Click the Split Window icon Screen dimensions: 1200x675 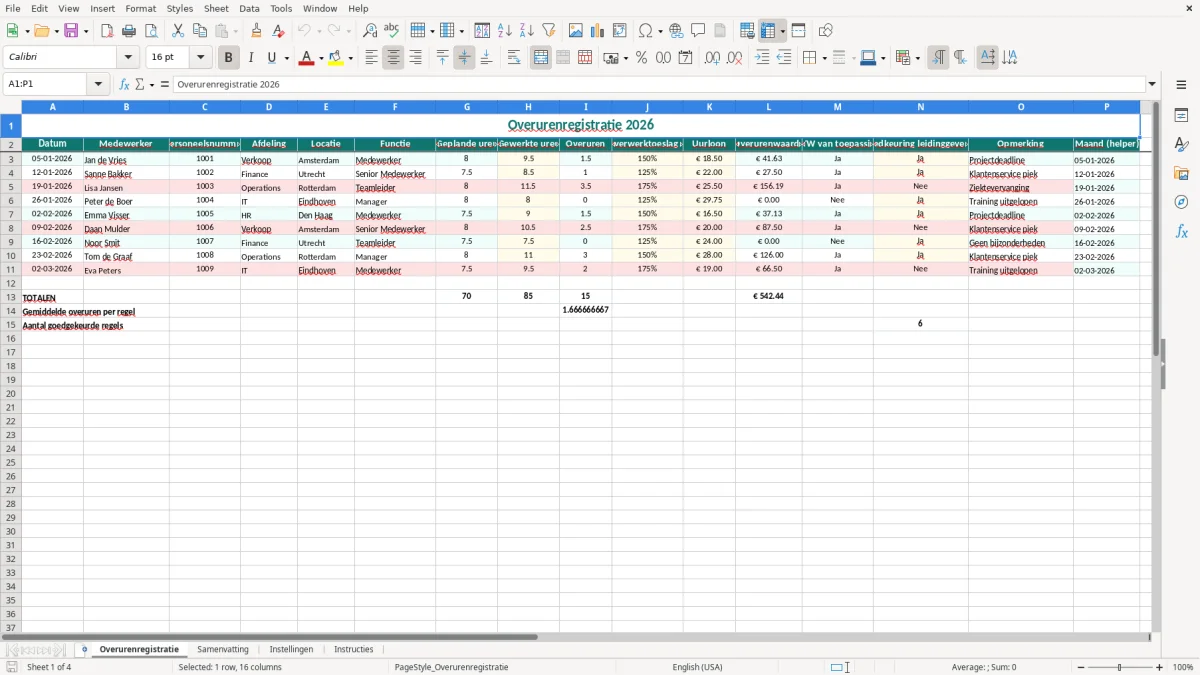coord(799,31)
